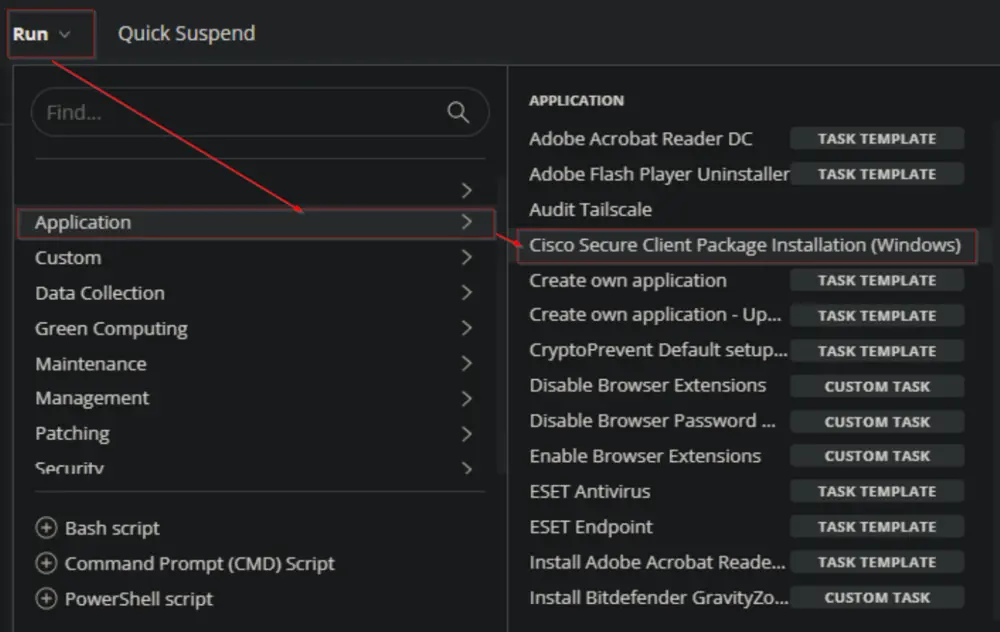1000x632 pixels.
Task: Open the Green Computing category
Action: click(111, 328)
